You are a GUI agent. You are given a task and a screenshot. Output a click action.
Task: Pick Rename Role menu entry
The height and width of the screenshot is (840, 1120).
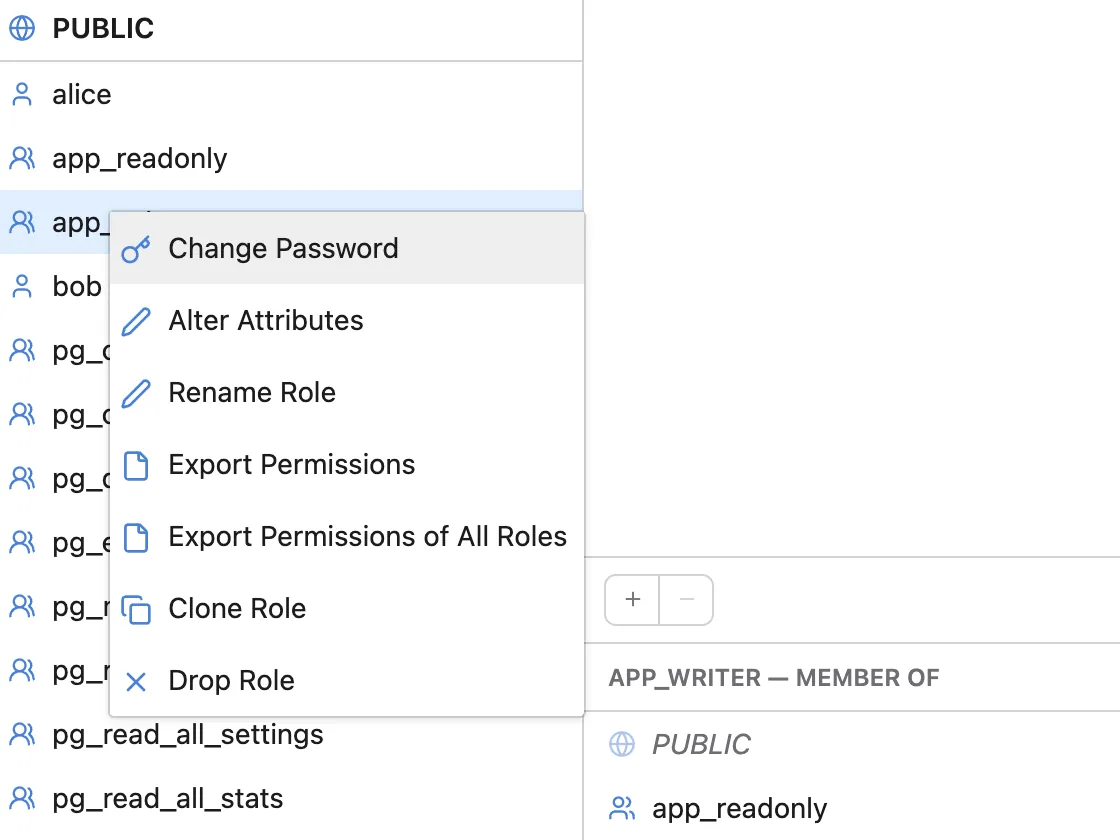tap(347, 393)
